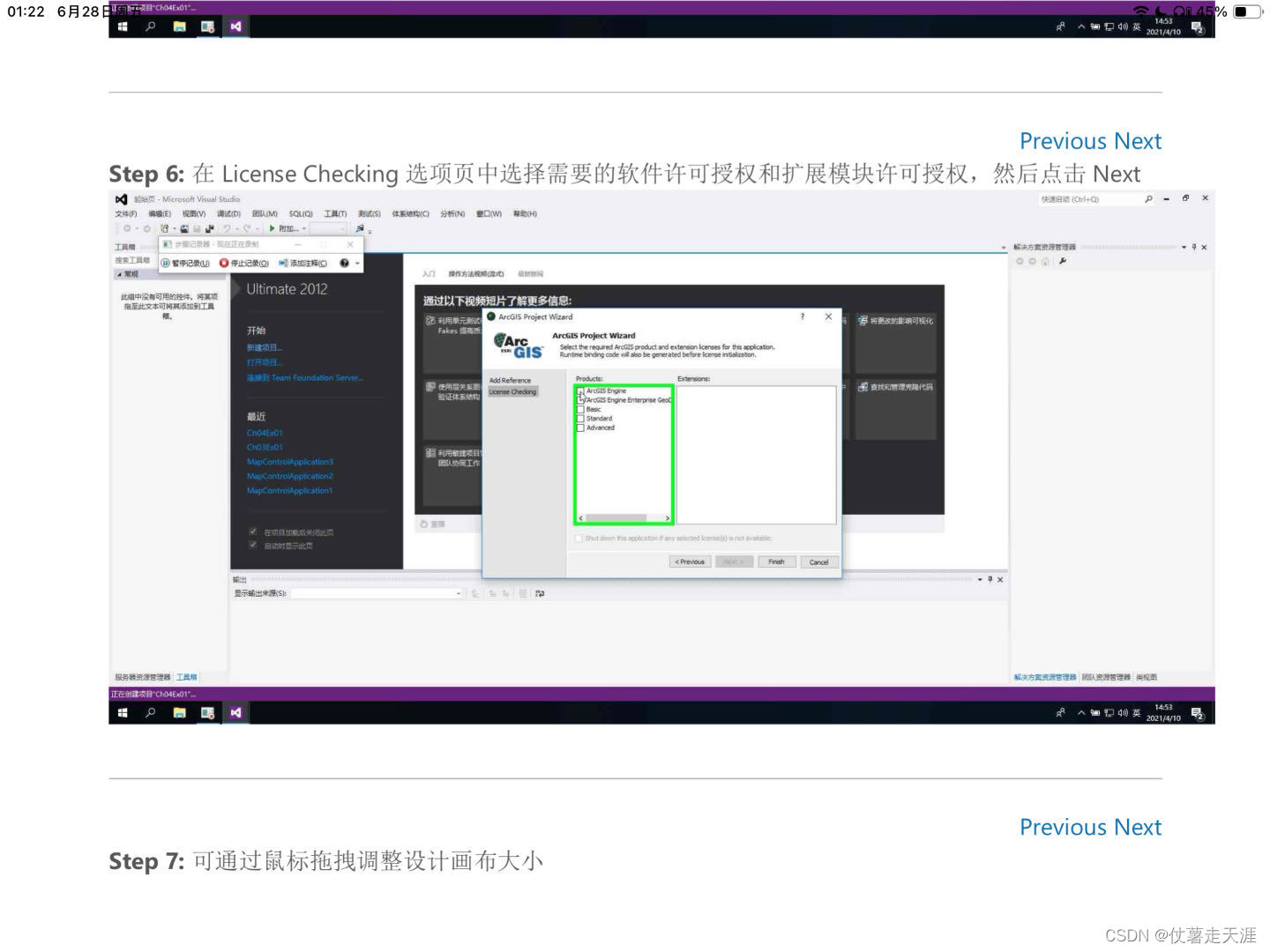This screenshot has width=1270, height=952.
Task: Collapse the 常规 toolbox group
Action: tap(121, 274)
